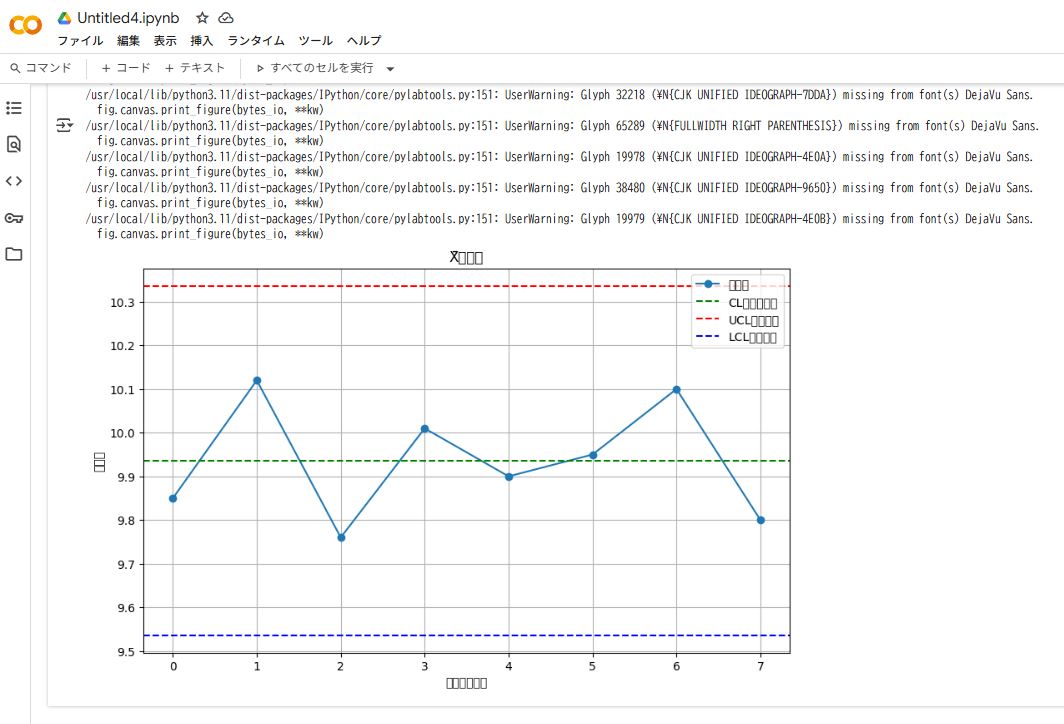1064x724 pixels.
Task: Click the chart legend box
Action: 738,311
